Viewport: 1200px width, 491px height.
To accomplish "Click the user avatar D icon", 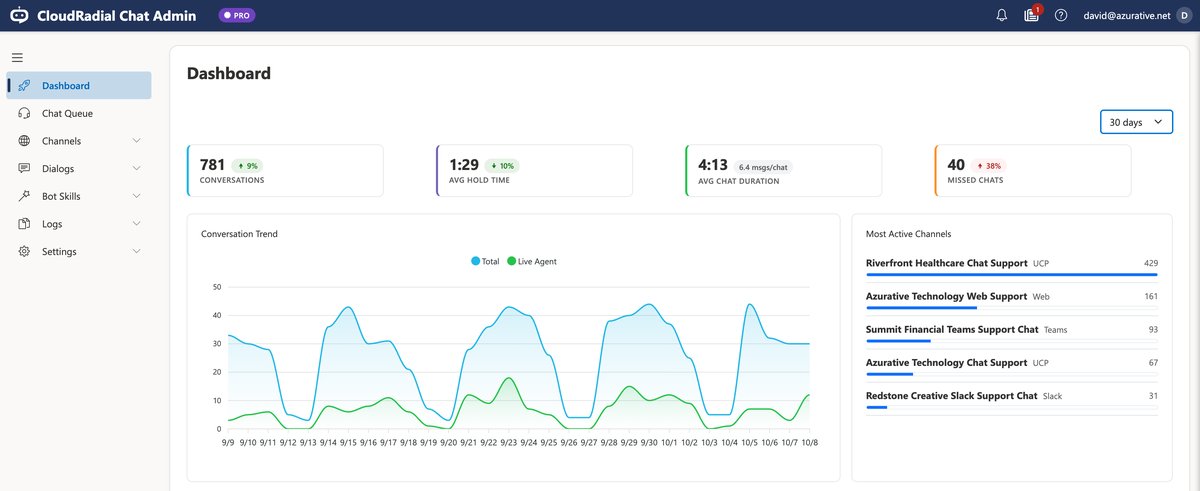I will [1184, 15].
